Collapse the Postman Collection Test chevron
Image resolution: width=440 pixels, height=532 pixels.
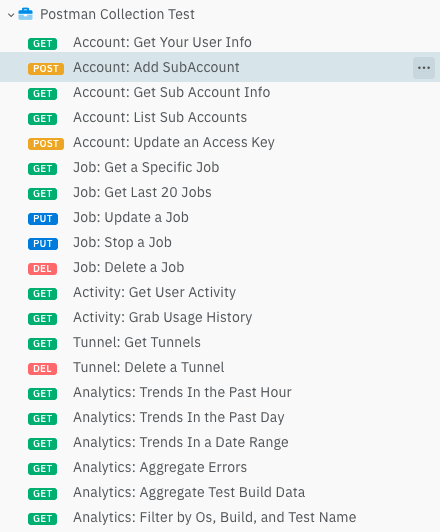coord(11,15)
